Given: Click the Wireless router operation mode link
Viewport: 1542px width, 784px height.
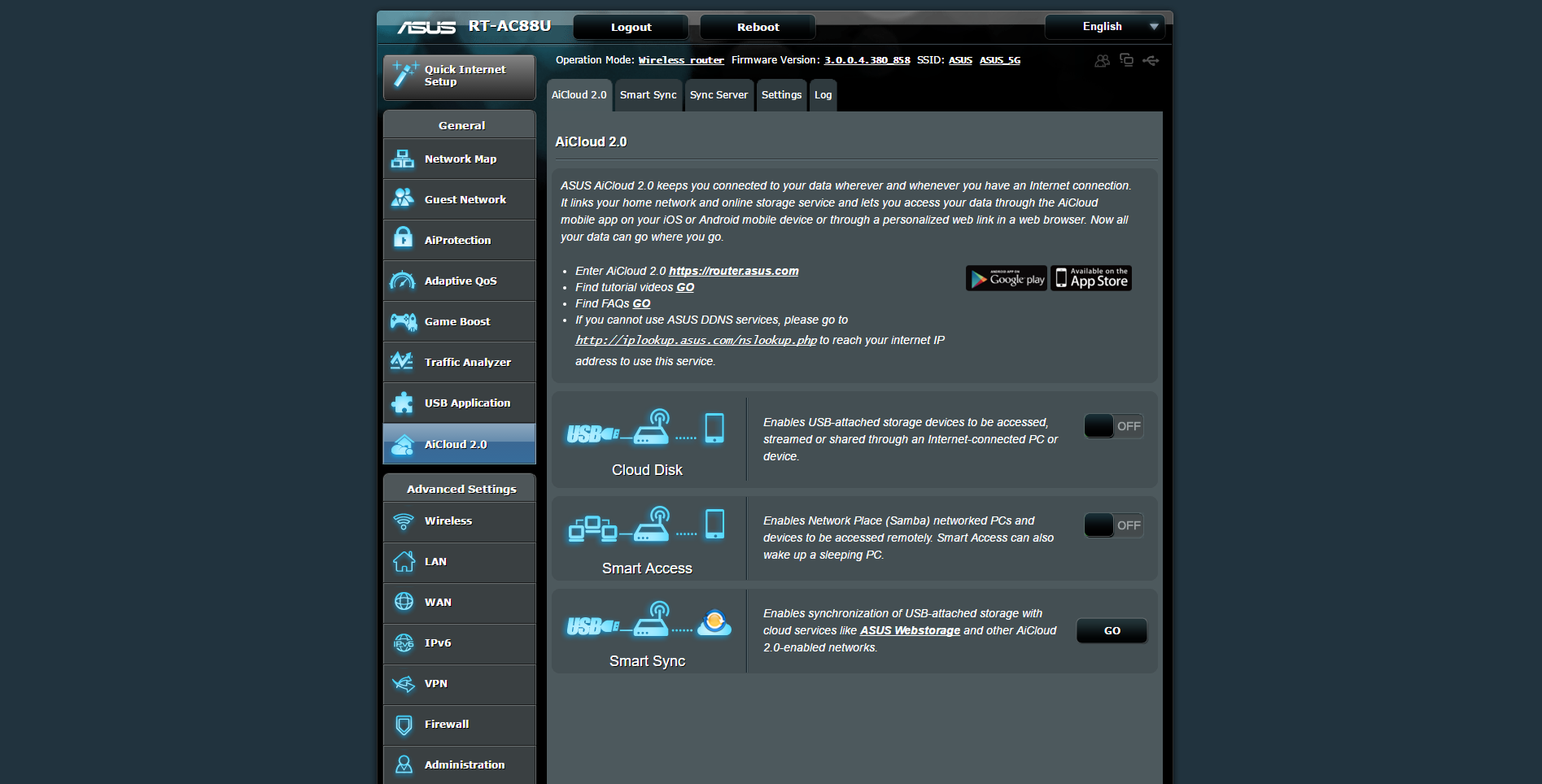Looking at the screenshot, I should [x=681, y=60].
